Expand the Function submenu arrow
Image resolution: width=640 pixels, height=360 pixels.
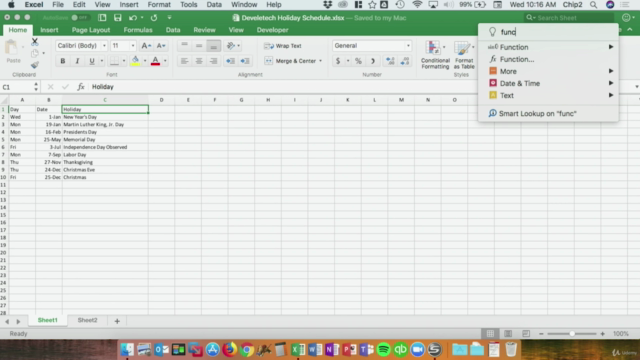[x=611, y=47]
